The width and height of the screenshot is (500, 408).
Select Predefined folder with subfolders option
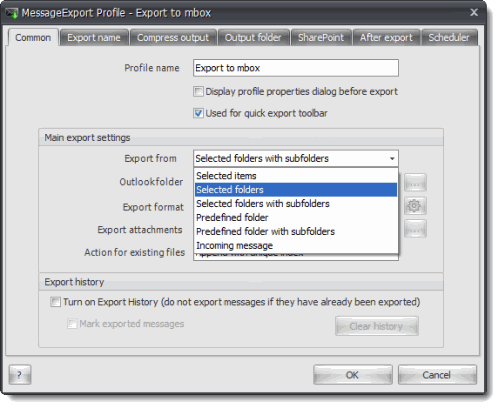point(296,232)
